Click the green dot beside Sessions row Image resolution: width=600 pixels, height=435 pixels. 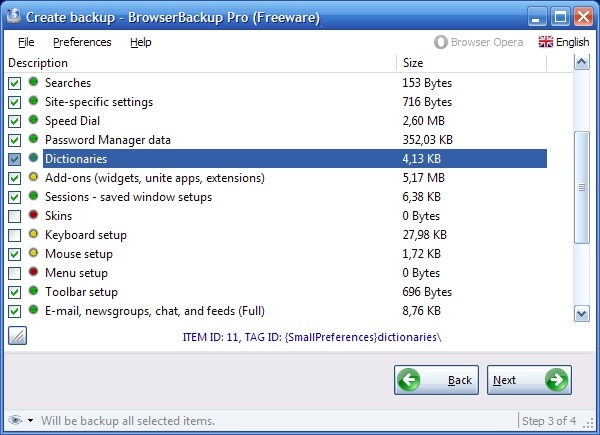tap(34, 196)
